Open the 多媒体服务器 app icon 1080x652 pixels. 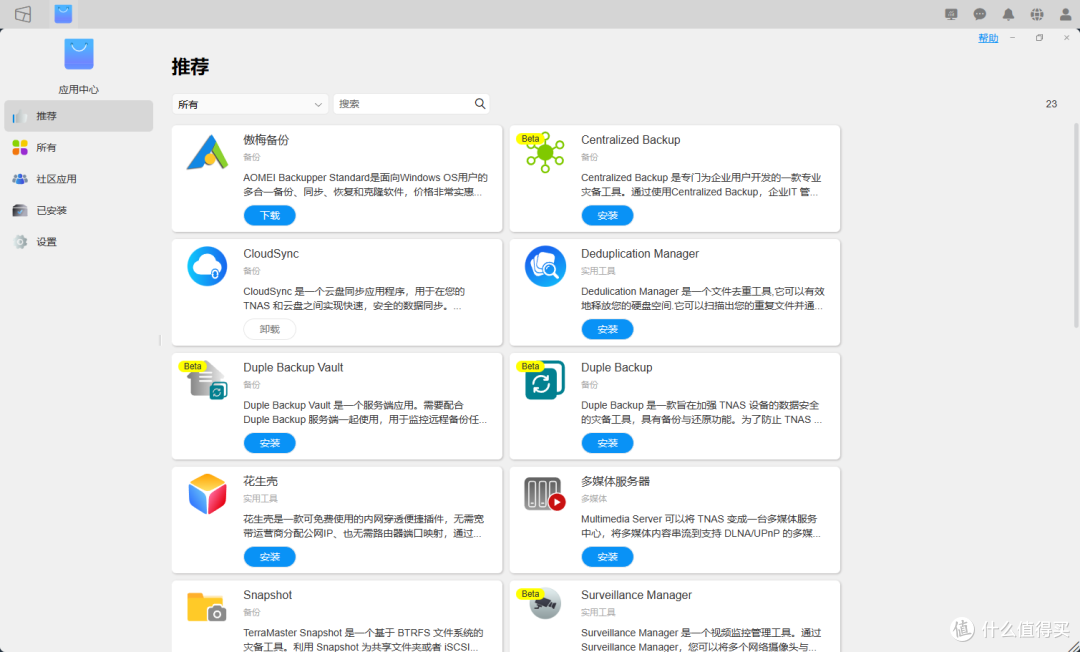pyautogui.click(x=545, y=494)
